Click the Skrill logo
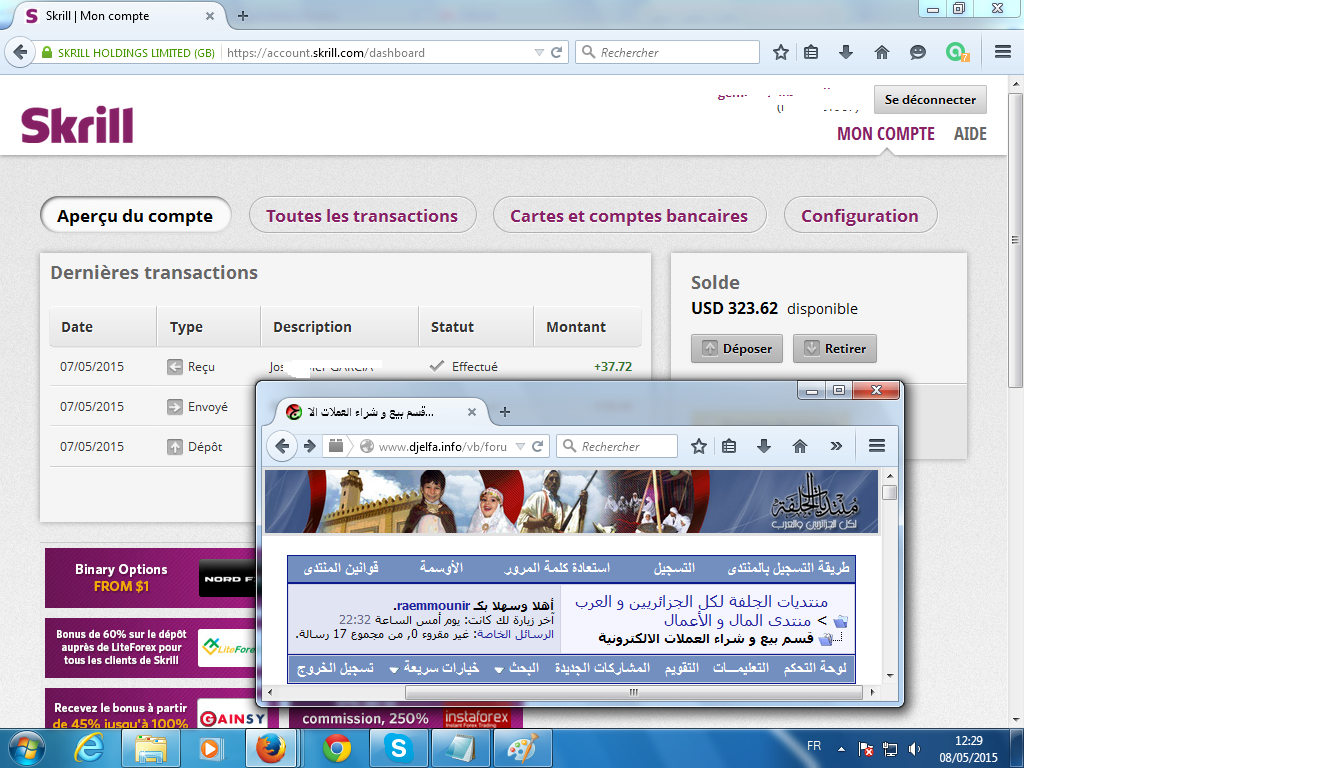 click(77, 126)
